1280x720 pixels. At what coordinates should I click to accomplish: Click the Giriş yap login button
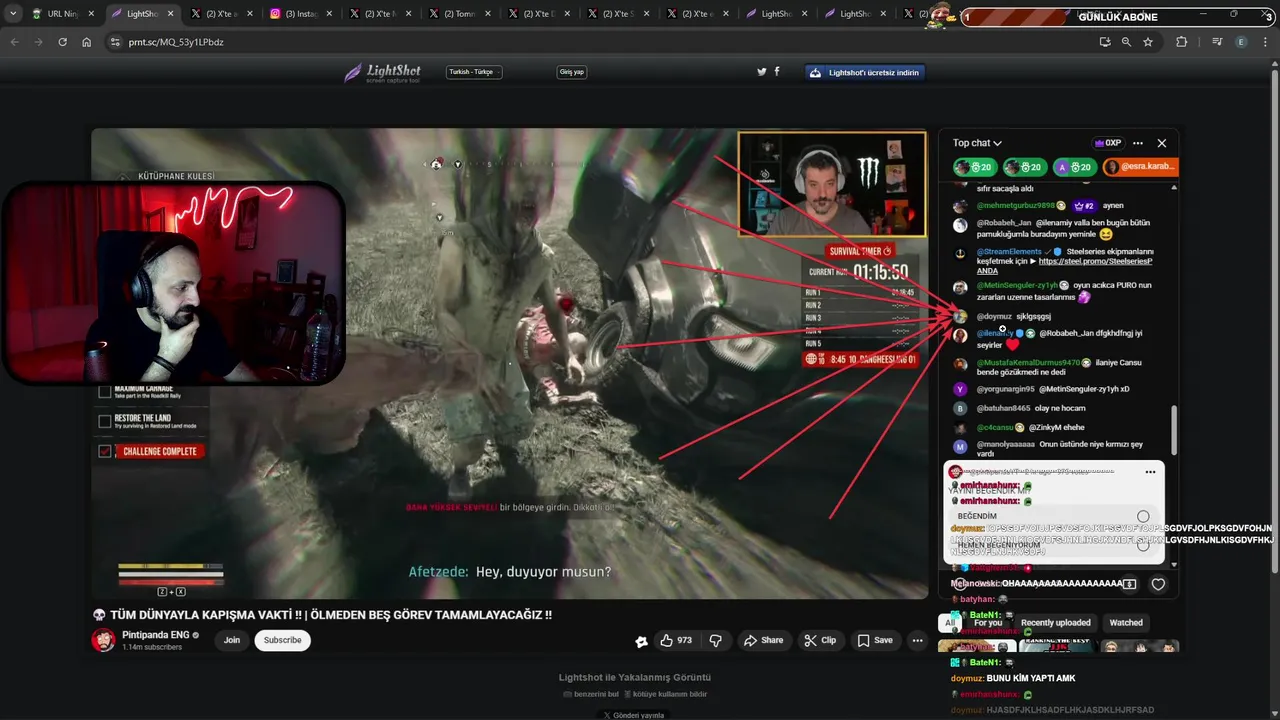coord(572,72)
